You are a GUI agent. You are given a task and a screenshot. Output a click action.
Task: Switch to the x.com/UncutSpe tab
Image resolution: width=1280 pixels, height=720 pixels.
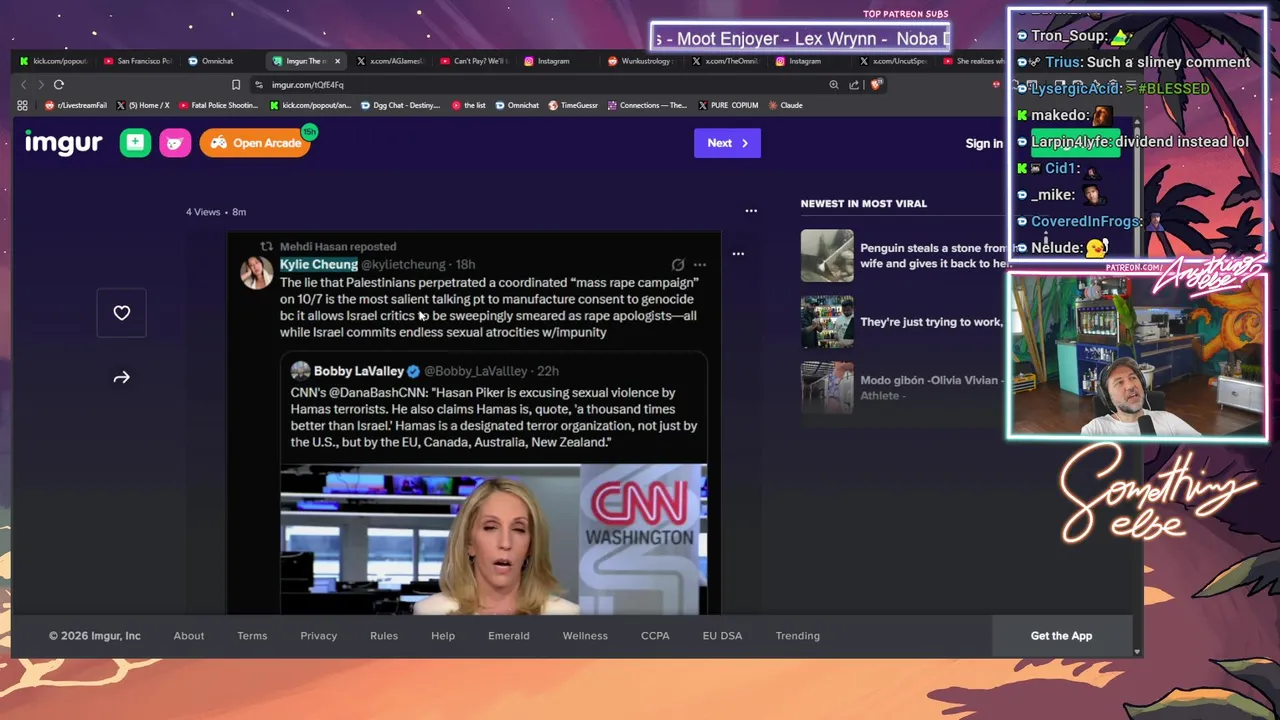coord(893,61)
